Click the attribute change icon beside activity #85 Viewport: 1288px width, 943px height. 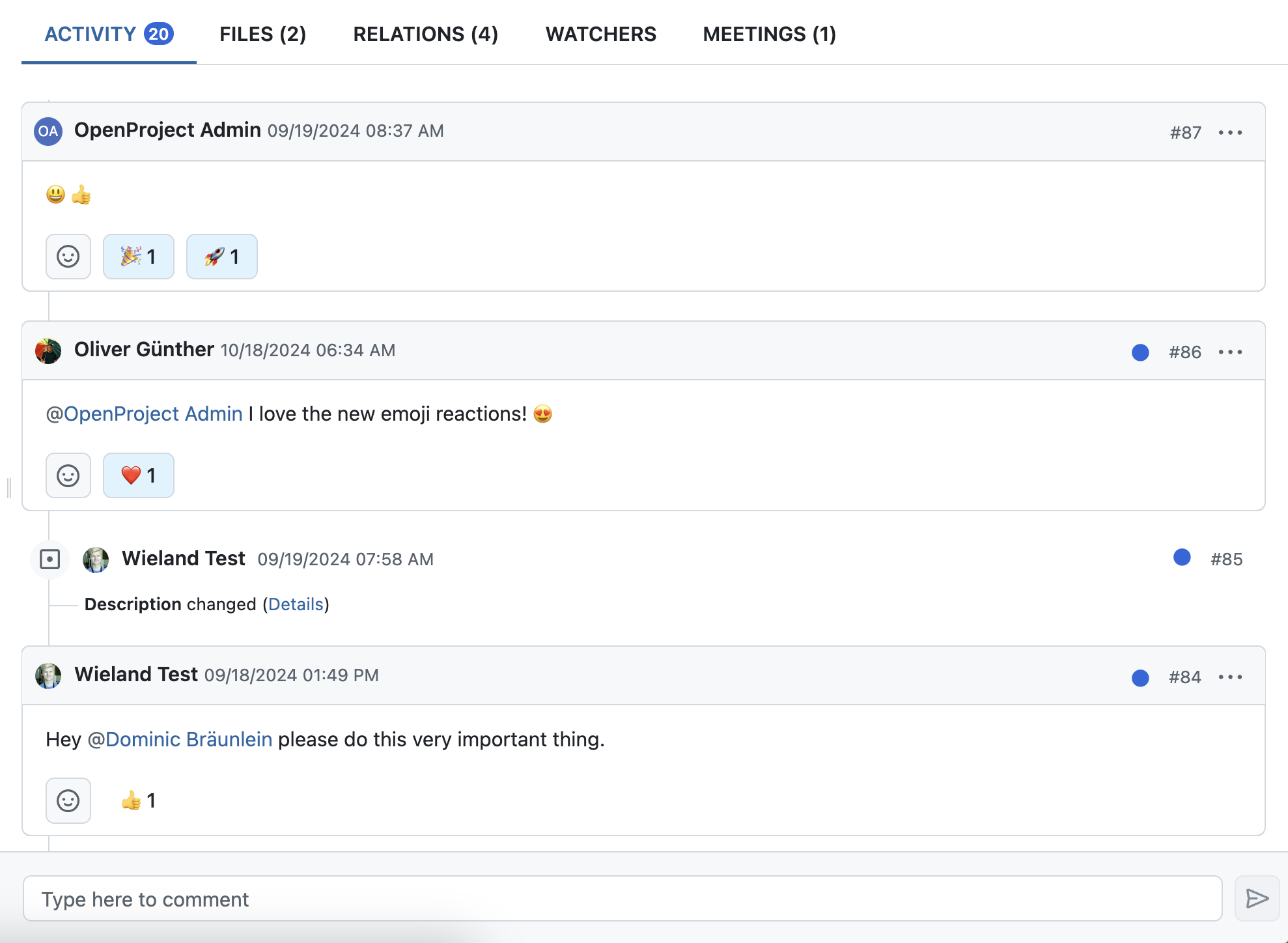point(50,559)
